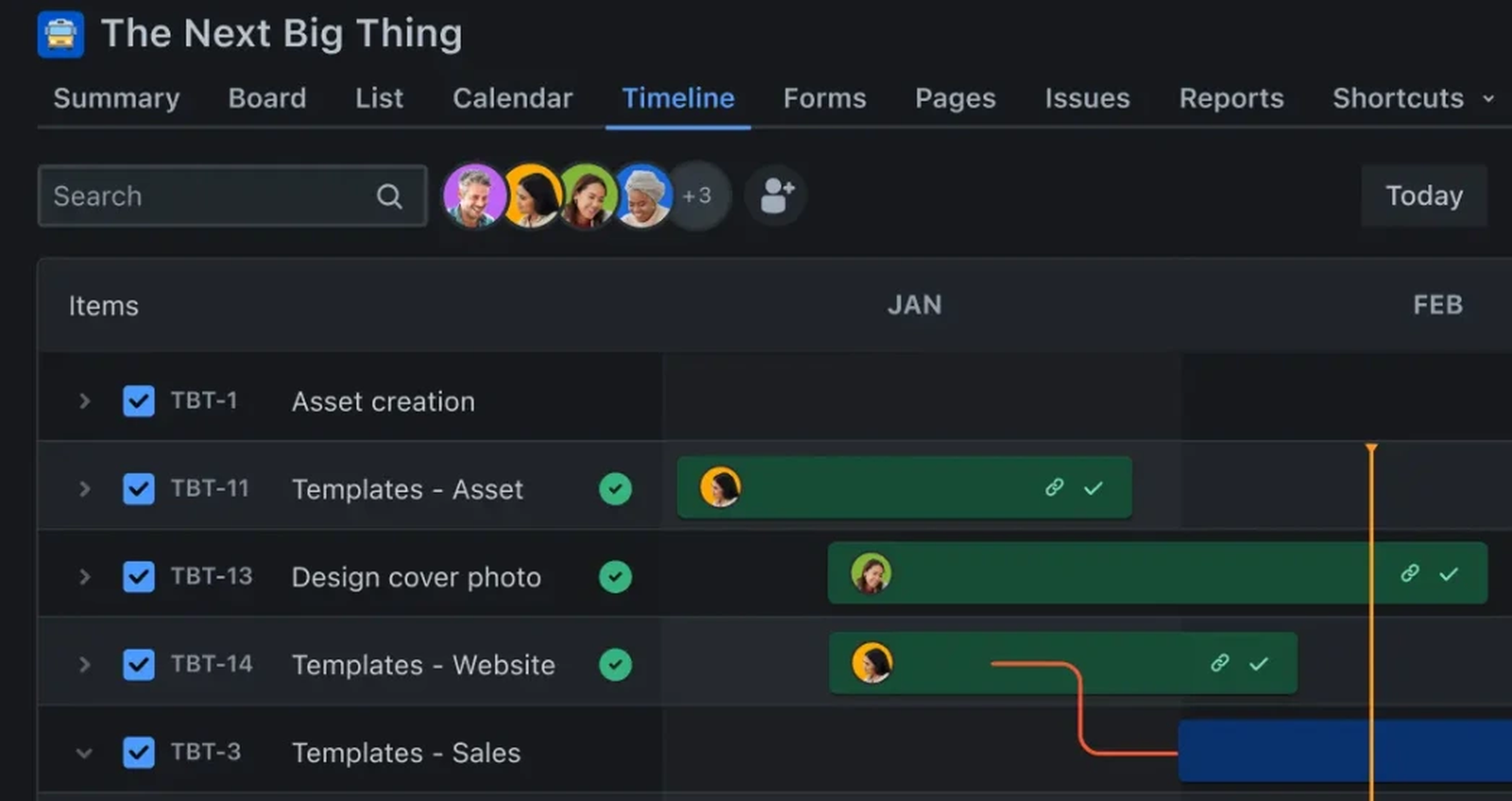Click the Today button
Image resolution: width=1512 pixels, height=801 pixels.
1423,196
